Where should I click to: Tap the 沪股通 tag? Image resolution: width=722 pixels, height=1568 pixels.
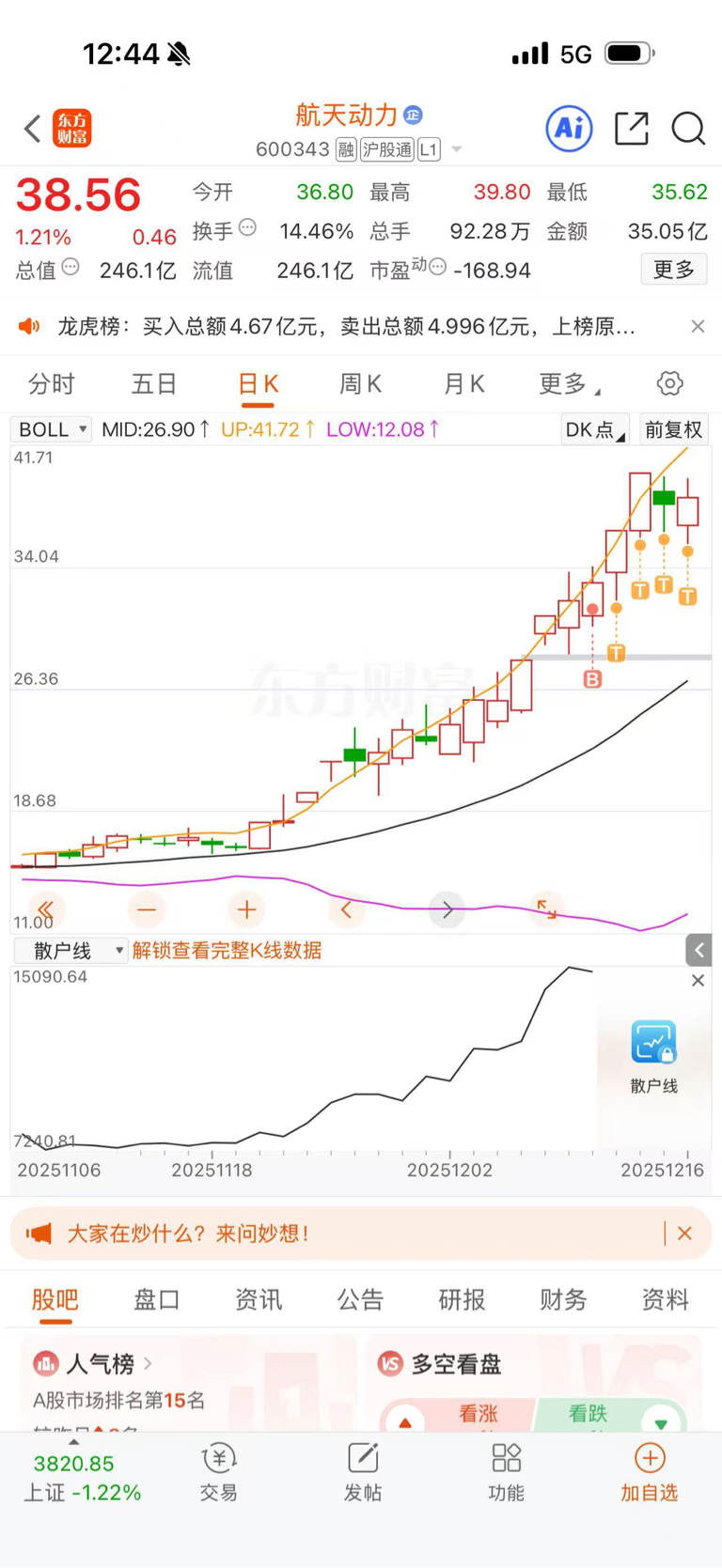point(387,149)
